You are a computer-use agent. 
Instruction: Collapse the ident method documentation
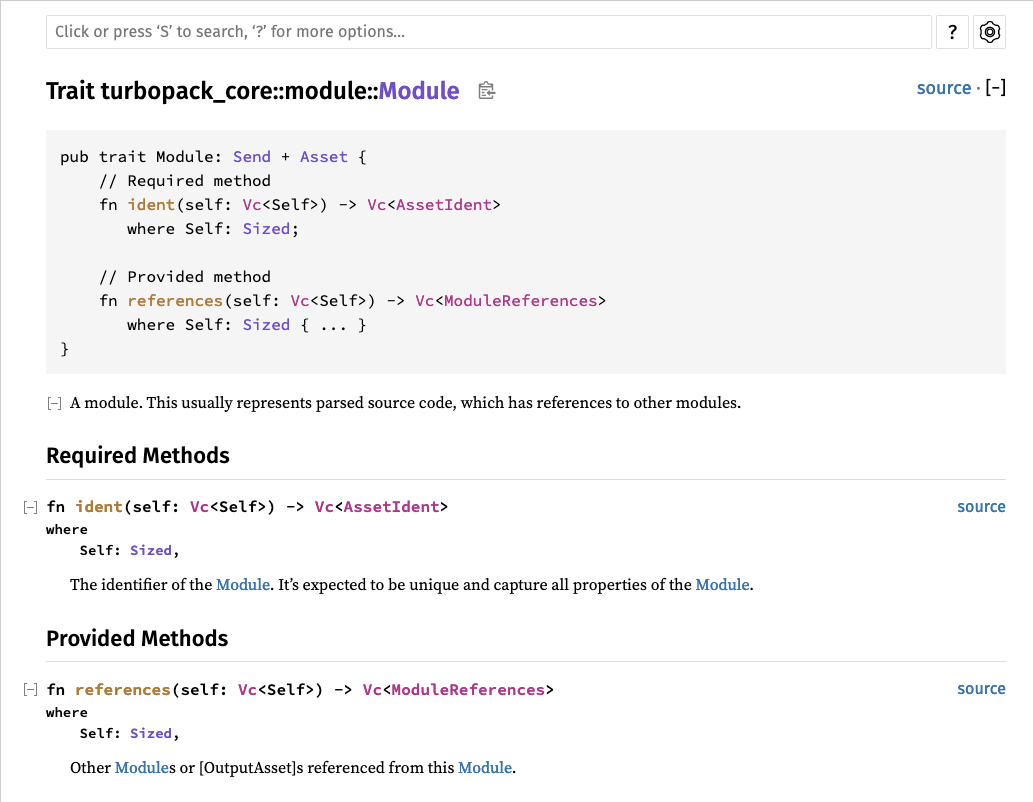[x=30, y=507]
